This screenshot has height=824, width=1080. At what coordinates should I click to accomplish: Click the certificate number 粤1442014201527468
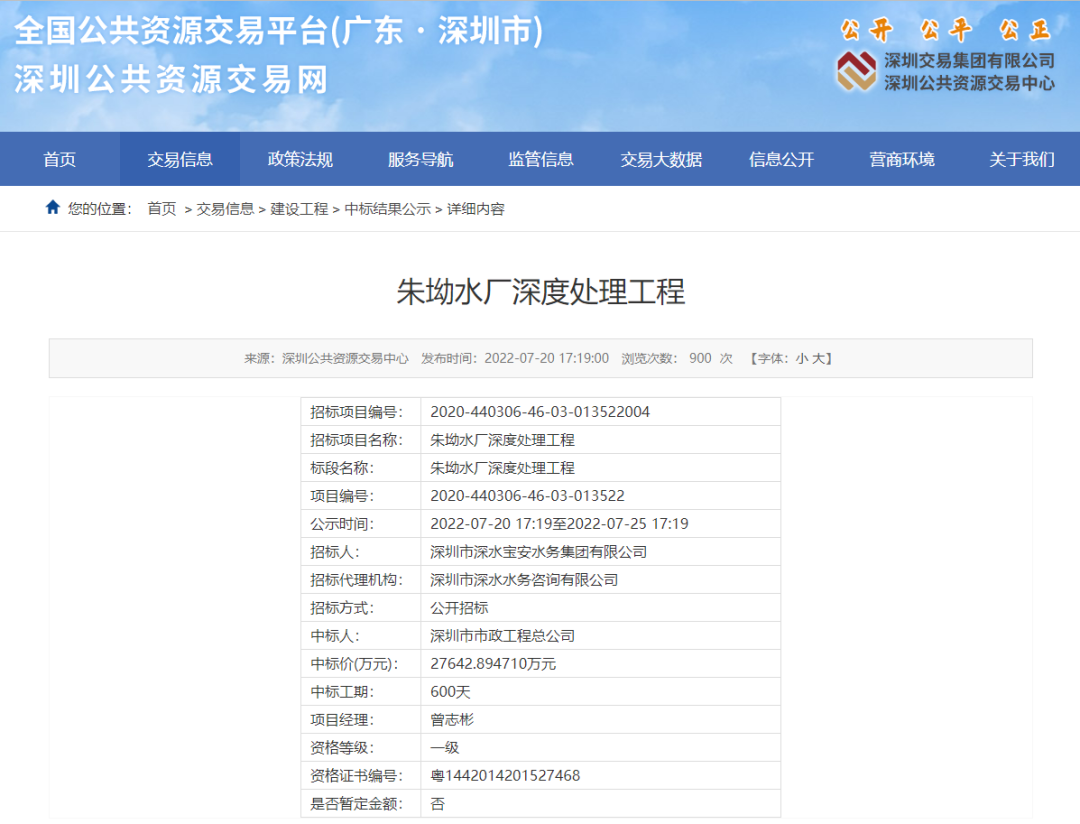(x=506, y=776)
